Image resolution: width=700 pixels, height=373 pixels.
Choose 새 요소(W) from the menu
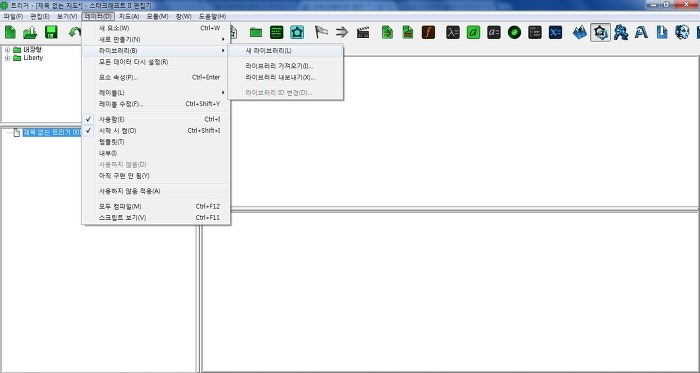pos(156,28)
